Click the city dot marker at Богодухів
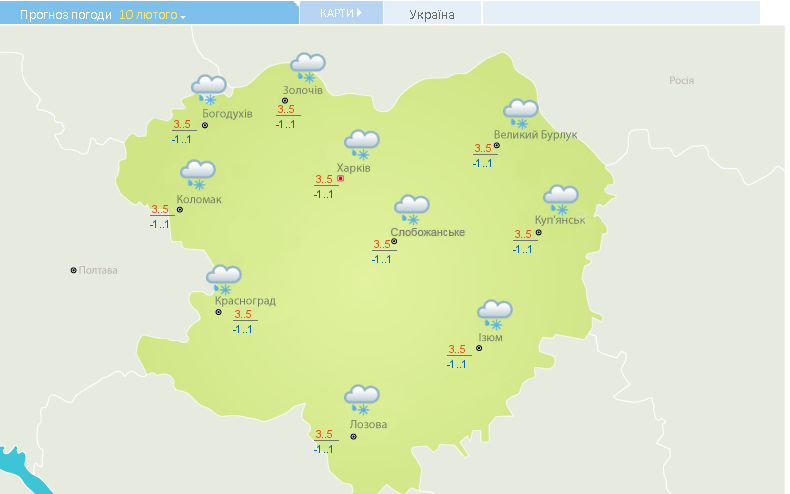 [205, 125]
